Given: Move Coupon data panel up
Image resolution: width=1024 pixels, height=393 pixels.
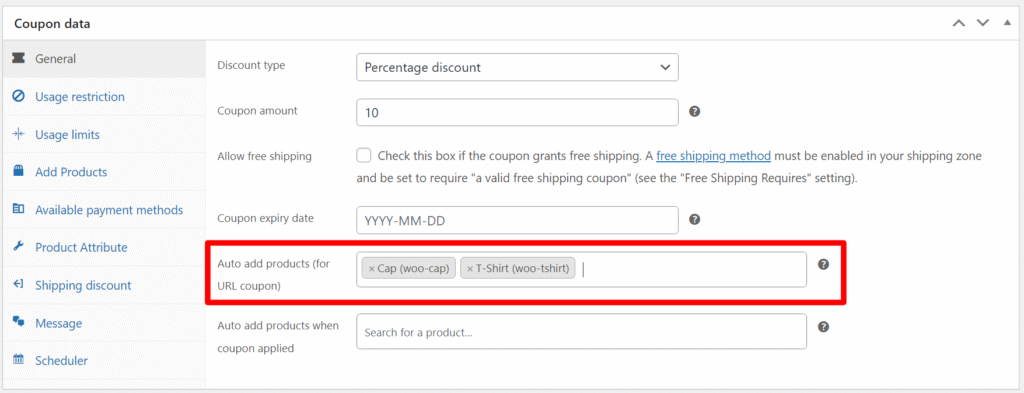Looking at the screenshot, I should tap(958, 24).
